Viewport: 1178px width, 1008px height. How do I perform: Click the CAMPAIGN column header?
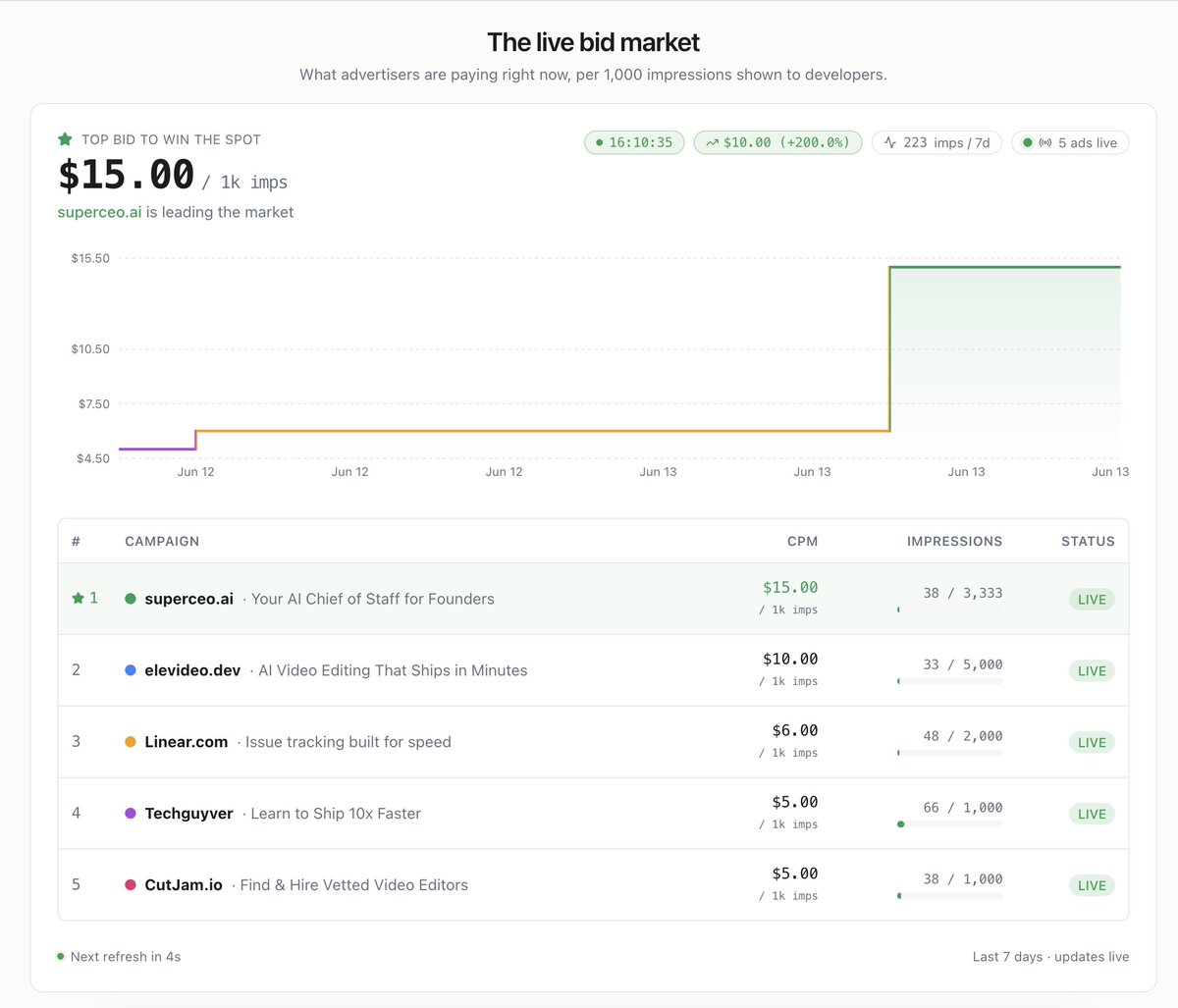coord(162,541)
